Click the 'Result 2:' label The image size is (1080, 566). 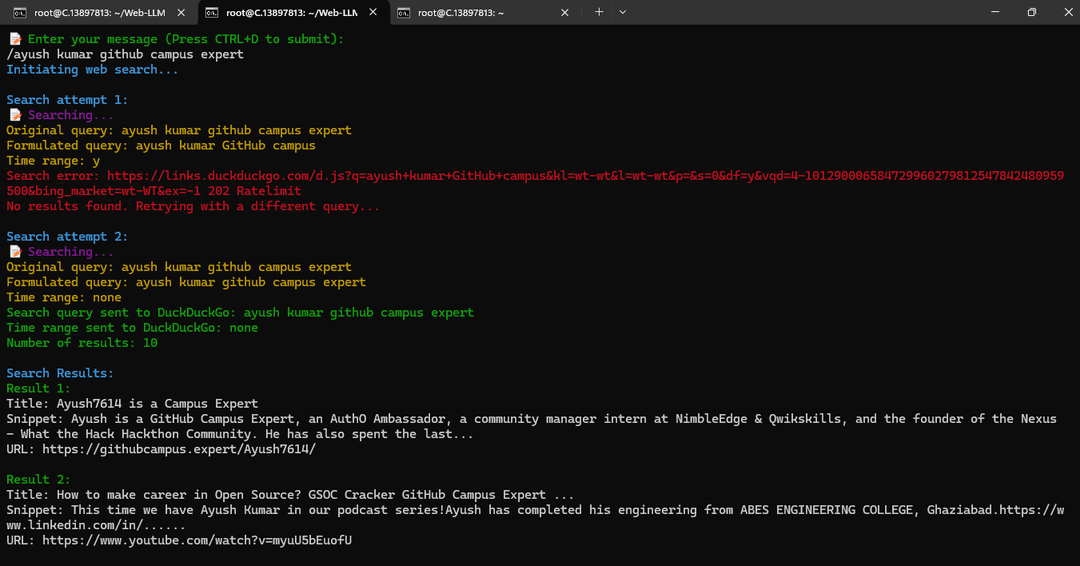coord(38,479)
